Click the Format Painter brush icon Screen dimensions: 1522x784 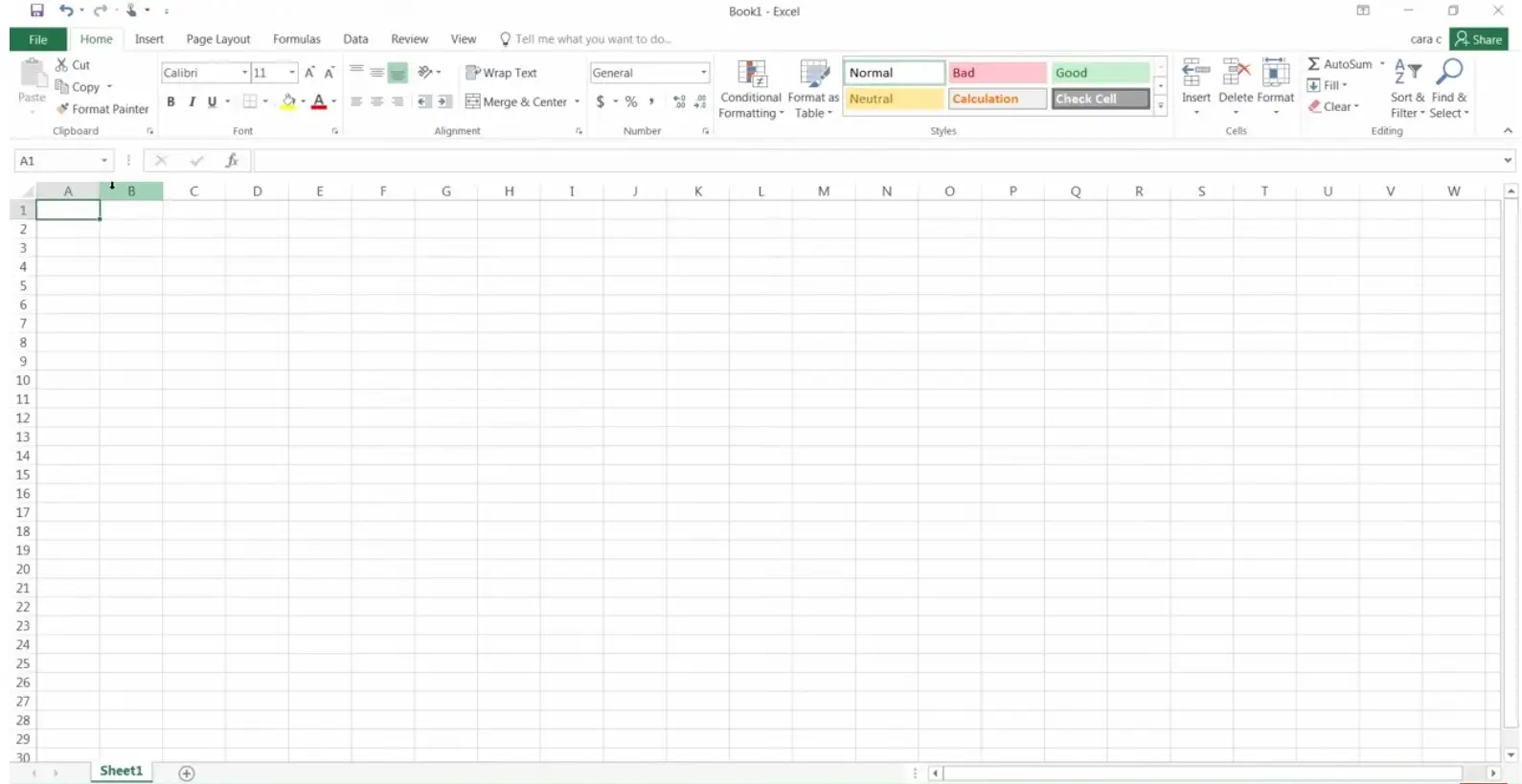click(62, 109)
